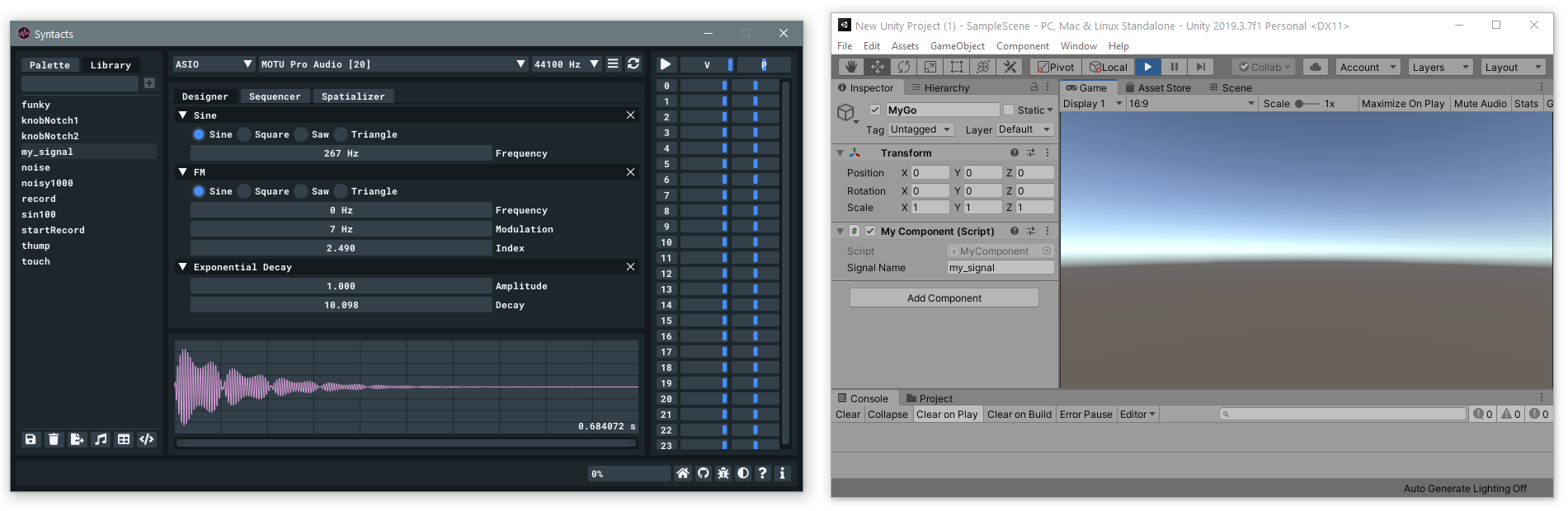Open the home icon in Syntacts footer

coord(683,473)
